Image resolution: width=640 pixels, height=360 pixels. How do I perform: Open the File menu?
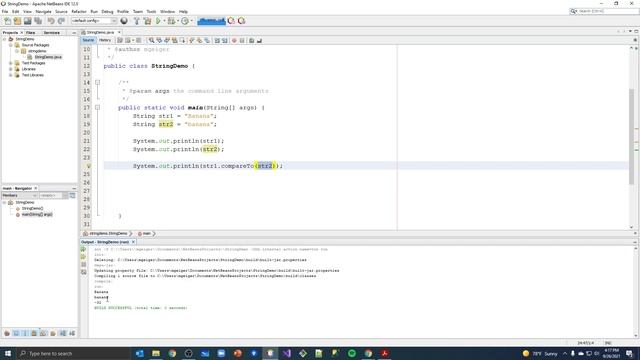point(5,11)
